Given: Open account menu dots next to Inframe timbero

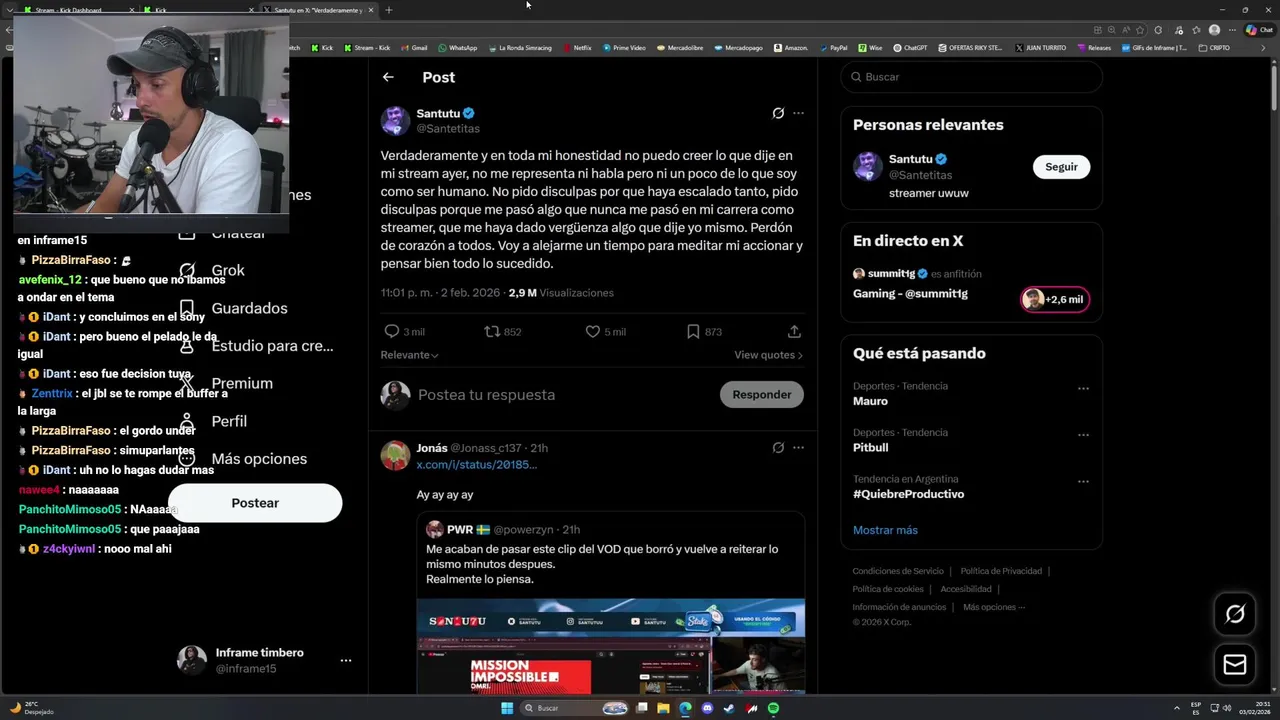Looking at the screenshot, I should pos(345,661).
